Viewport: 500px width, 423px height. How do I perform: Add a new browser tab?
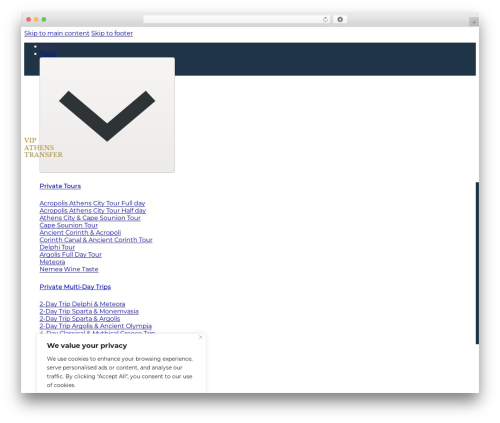474,22
